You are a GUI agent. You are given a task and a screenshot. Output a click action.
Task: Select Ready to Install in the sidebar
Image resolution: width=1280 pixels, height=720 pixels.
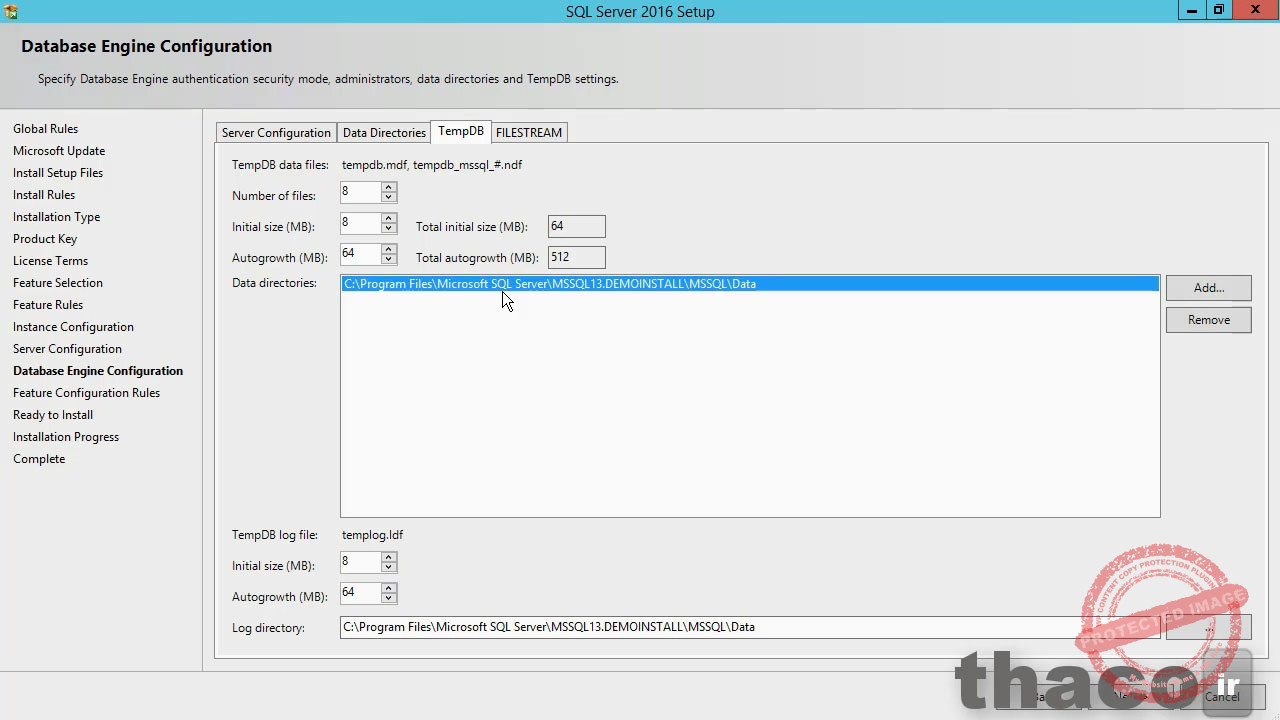click(x=52, y=414)
